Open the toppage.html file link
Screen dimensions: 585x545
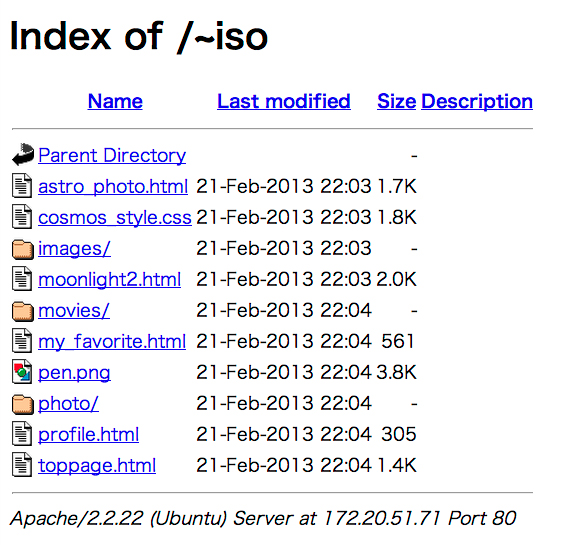click(97, 465)
